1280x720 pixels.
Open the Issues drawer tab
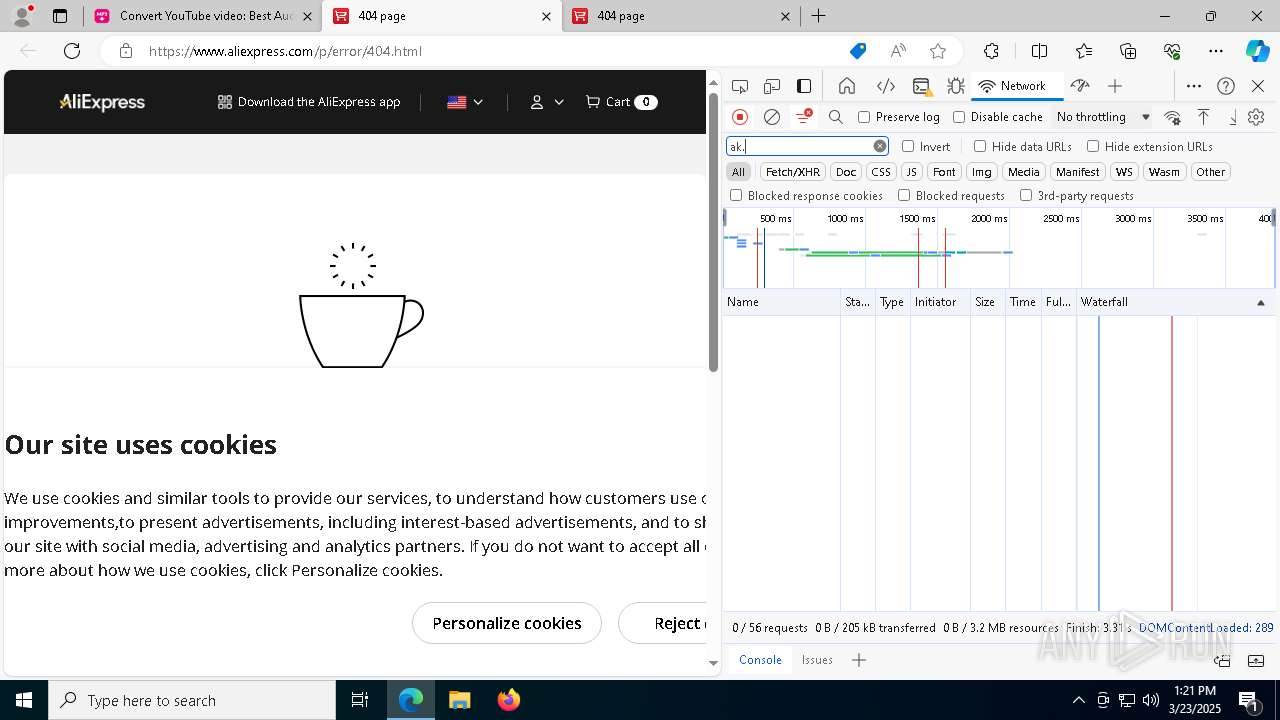(817, 660)
